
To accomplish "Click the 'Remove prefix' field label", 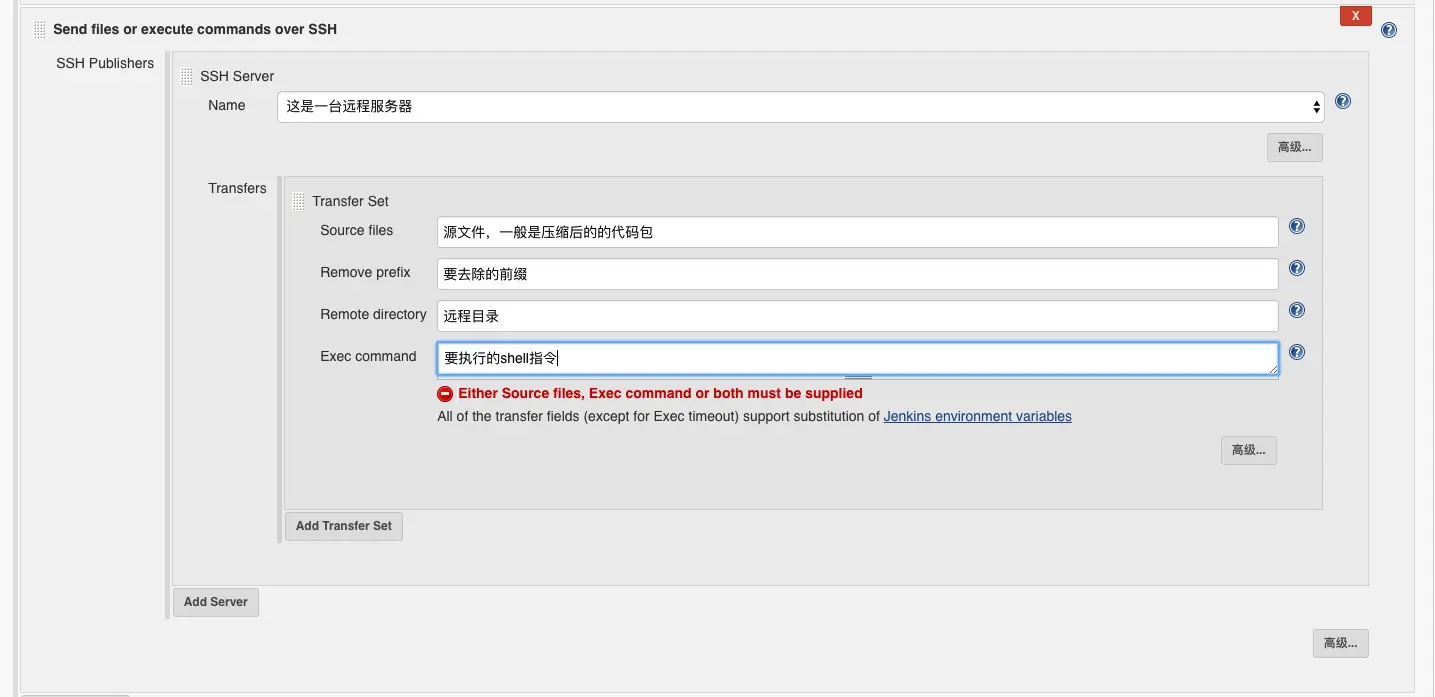I will (365, 272).
